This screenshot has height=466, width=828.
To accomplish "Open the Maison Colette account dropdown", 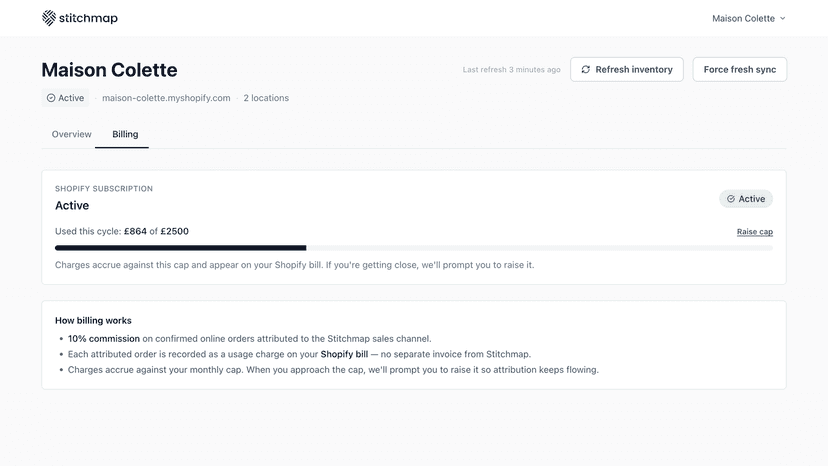I will [749, 18].
